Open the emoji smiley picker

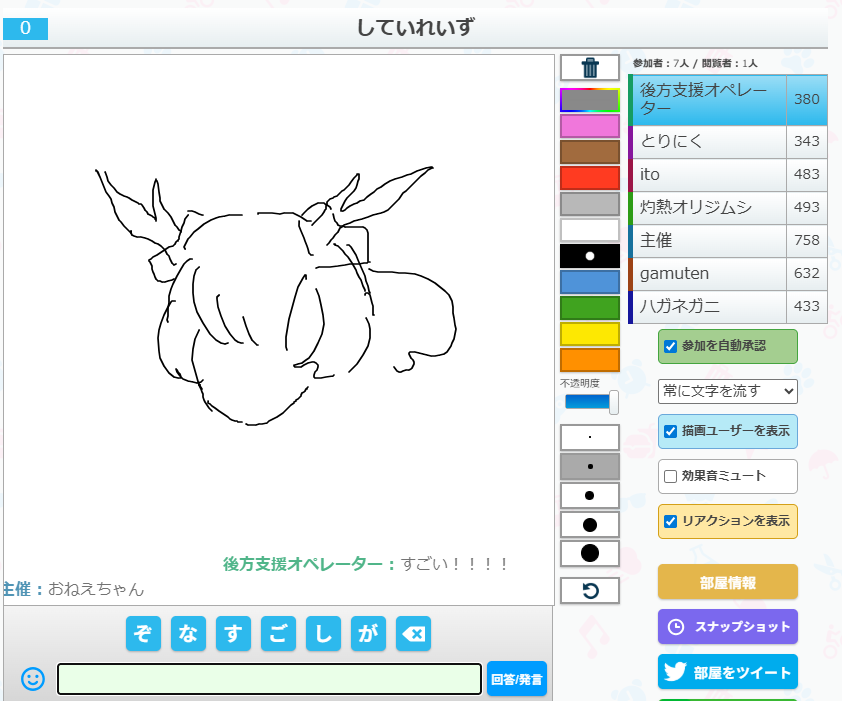[33, 679]
